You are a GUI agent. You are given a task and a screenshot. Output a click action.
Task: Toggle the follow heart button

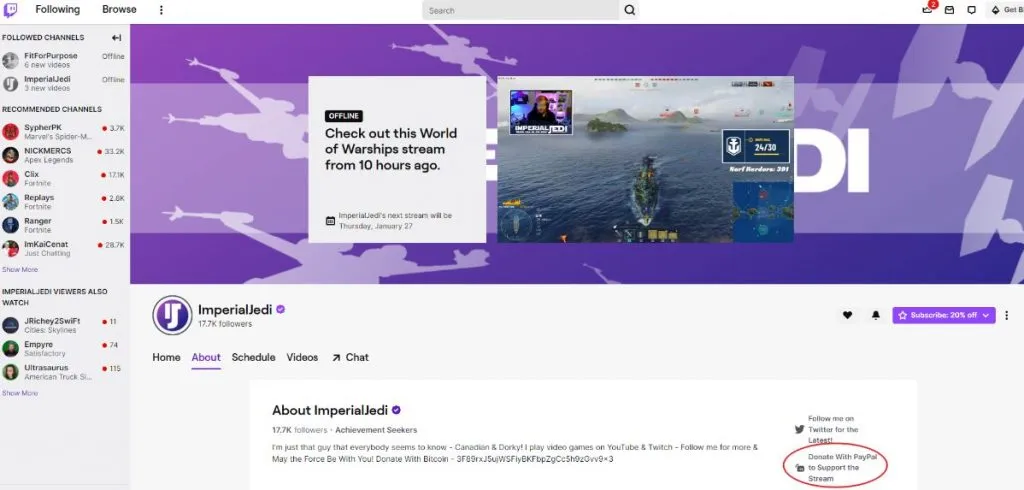847,315
